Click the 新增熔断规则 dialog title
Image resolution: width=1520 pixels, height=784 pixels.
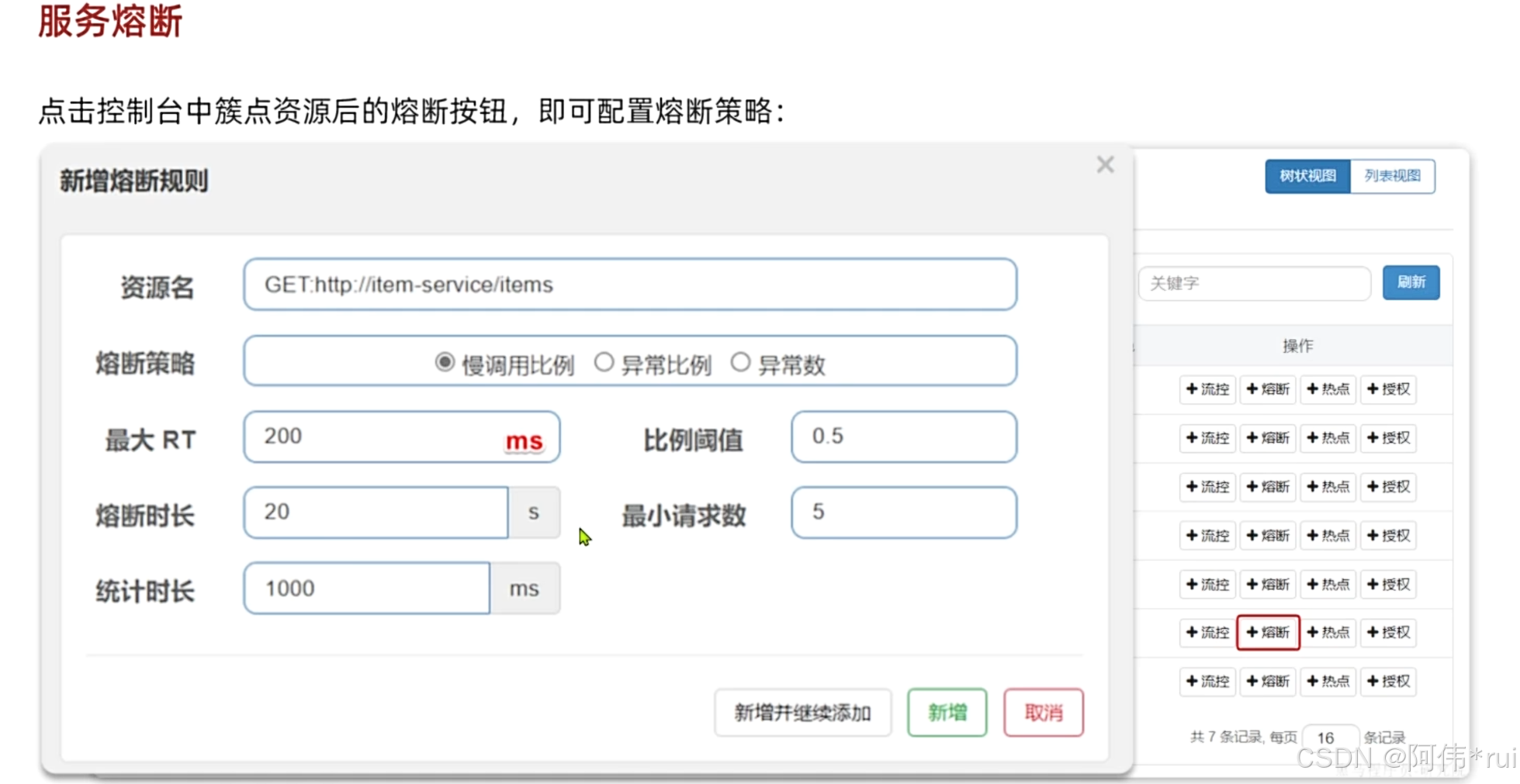tap(134, 181)
